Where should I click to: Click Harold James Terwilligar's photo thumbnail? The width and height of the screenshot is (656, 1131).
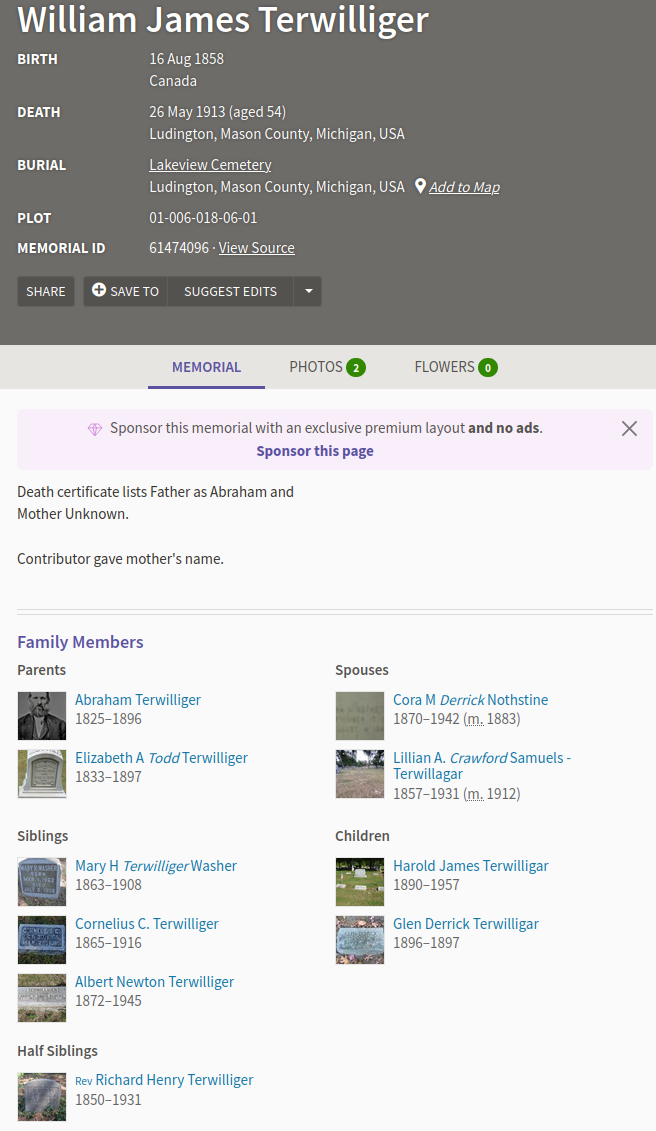coord(360,882)
